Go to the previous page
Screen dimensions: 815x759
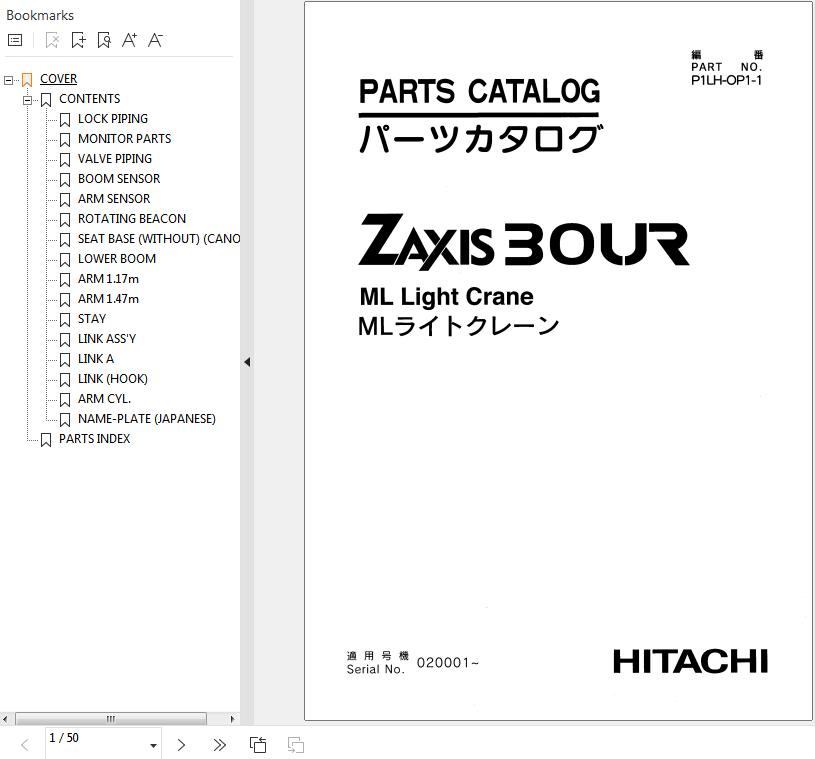pyautogui.click(x=24, y=745)
